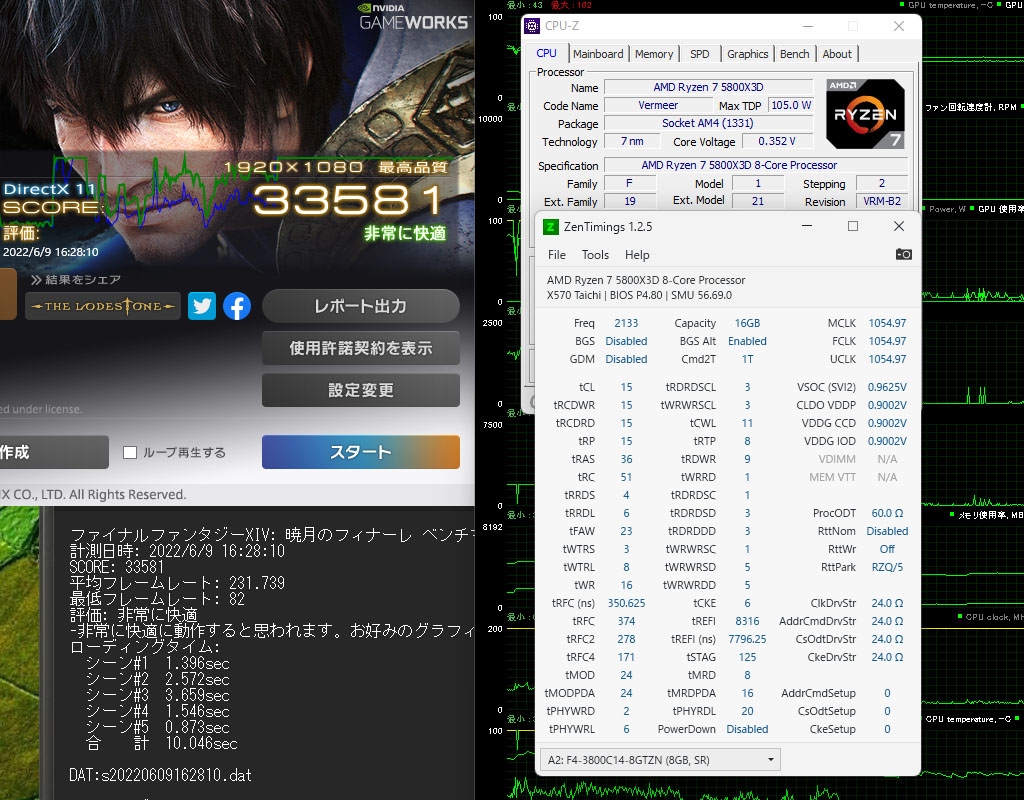Switch to the About tab in CPU-Z
1024x800 pixels.
click(x=837, y=54)
